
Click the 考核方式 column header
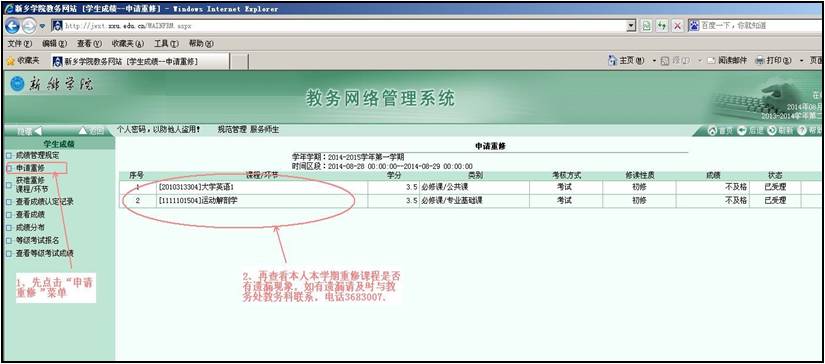click(566, 176)
